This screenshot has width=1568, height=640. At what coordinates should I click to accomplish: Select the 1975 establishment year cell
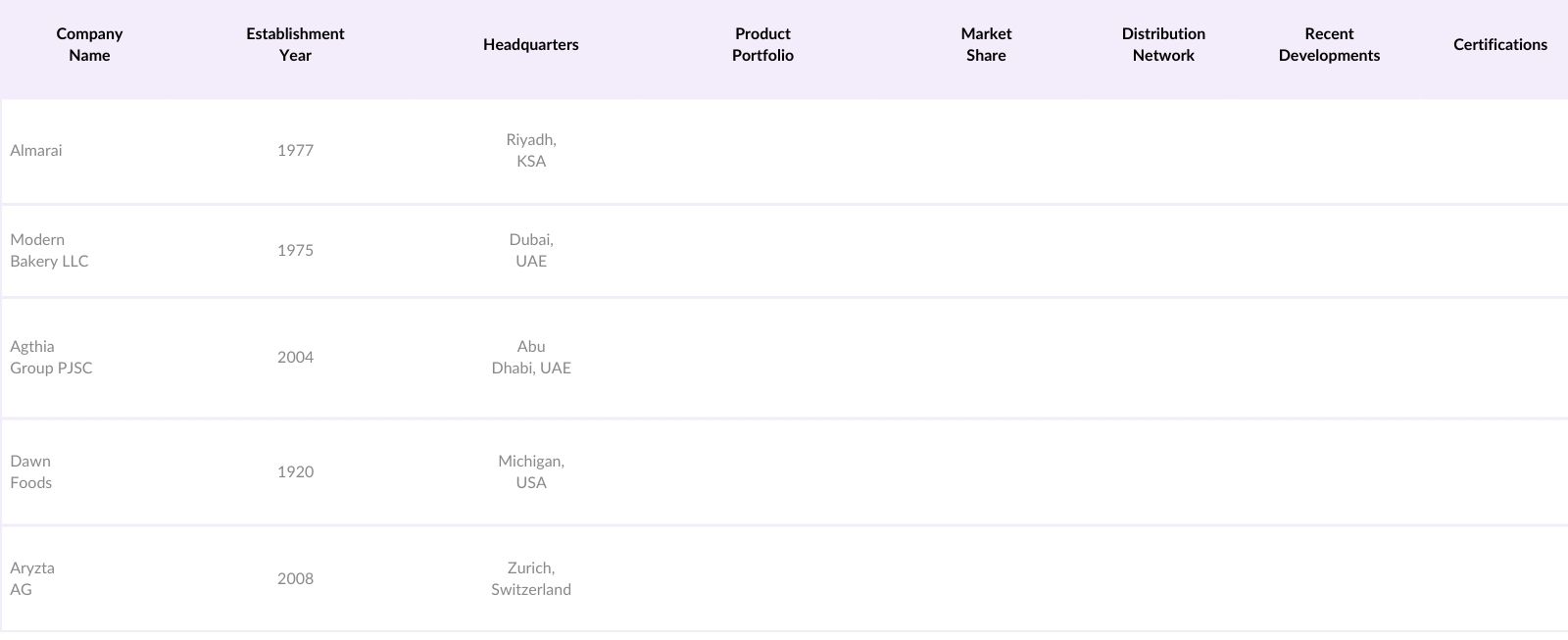(x=295, y=251)
